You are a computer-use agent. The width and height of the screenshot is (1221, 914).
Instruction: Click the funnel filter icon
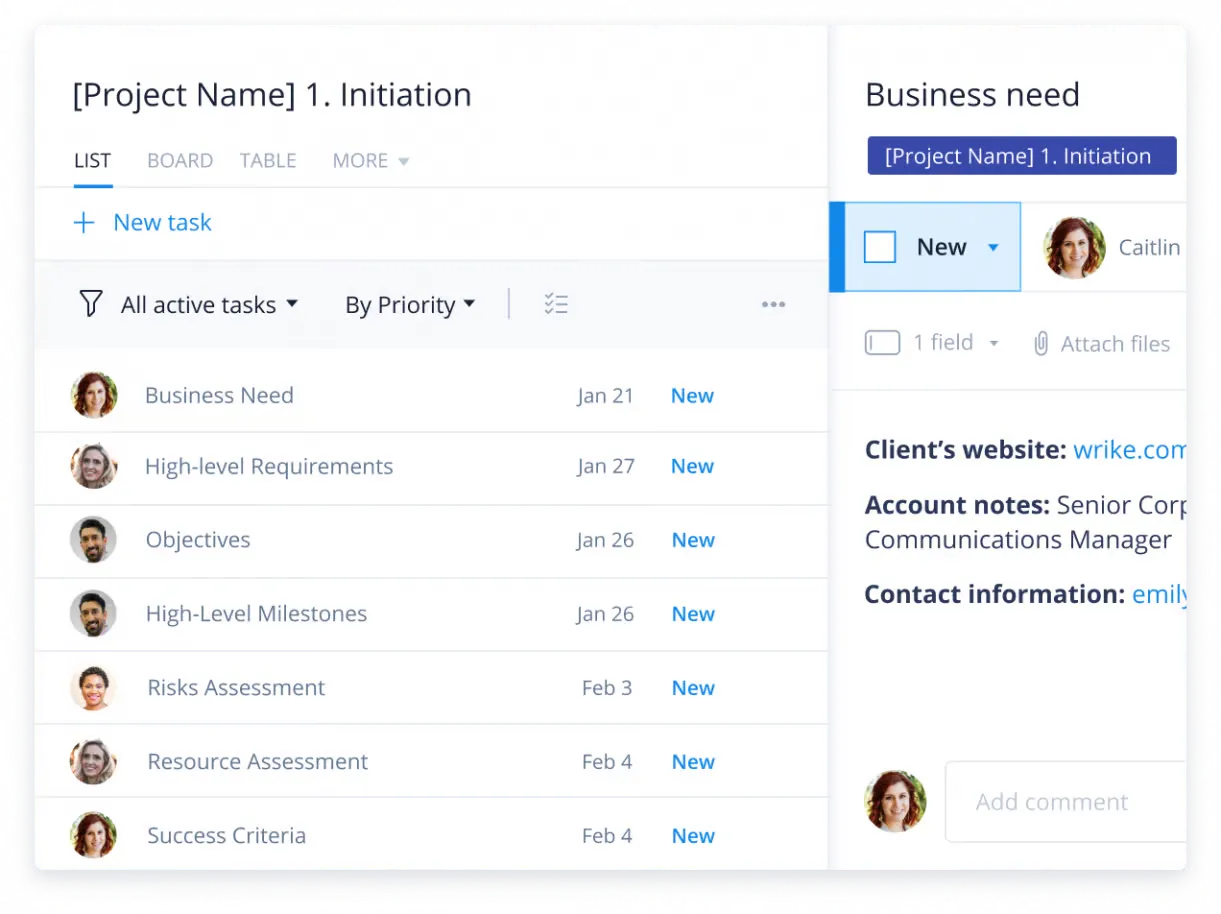tap(91, 304)
